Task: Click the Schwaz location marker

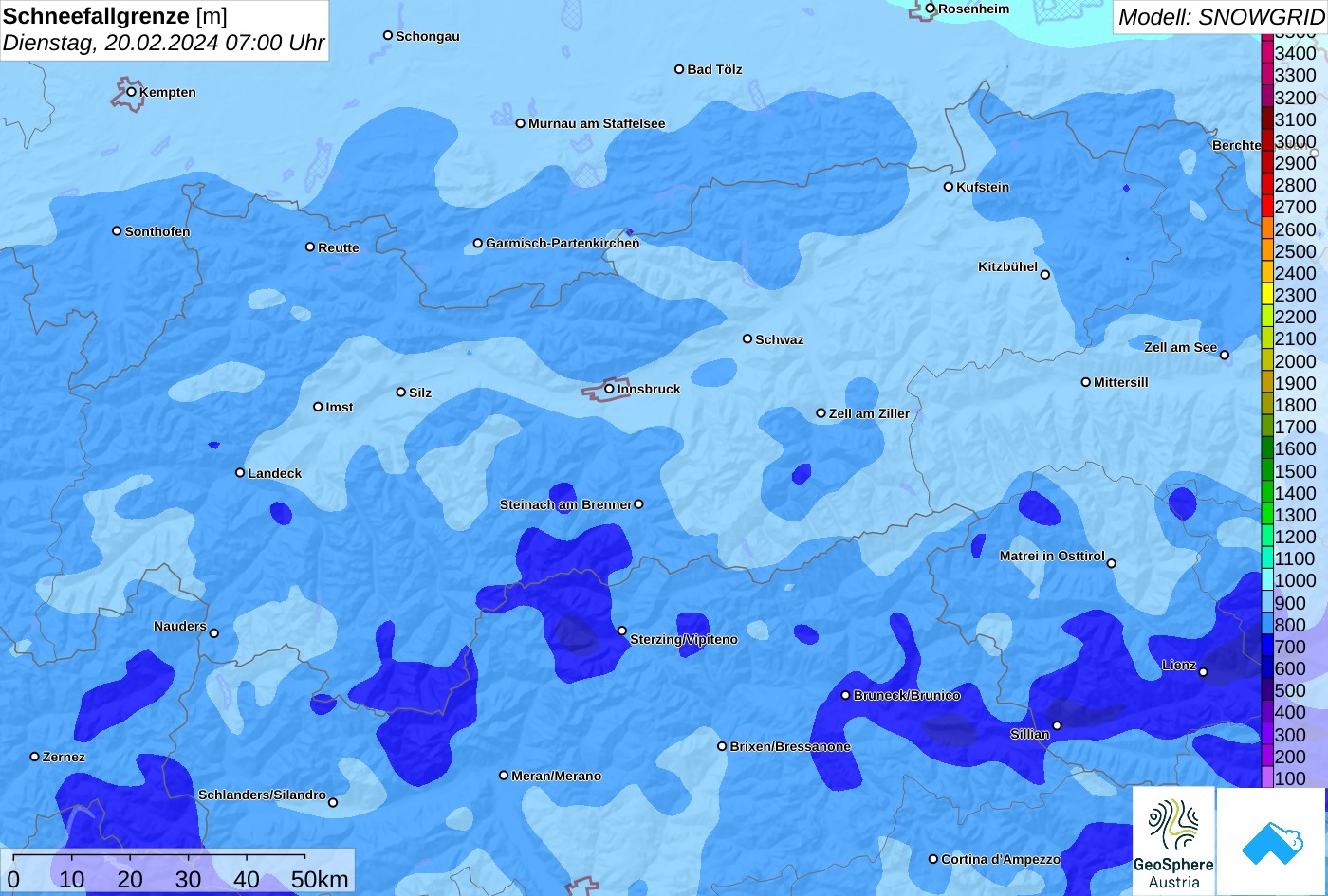Action: 747,338
